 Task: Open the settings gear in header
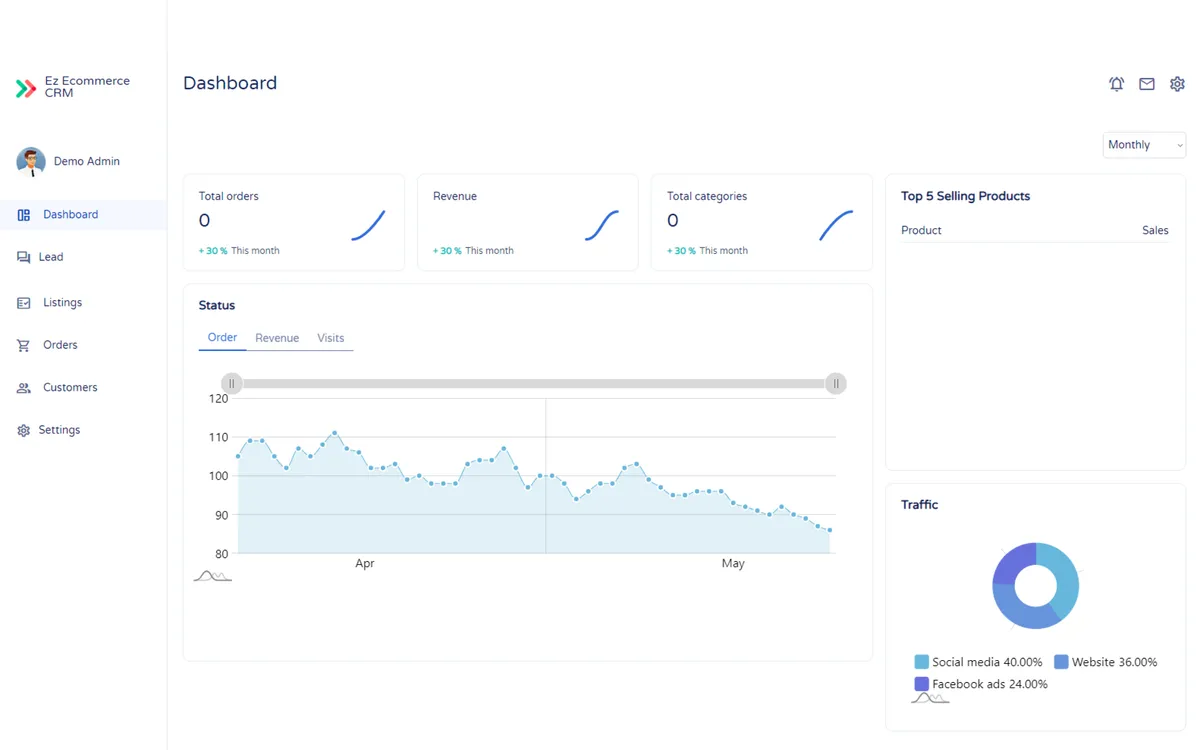(x=1177, y=84)
